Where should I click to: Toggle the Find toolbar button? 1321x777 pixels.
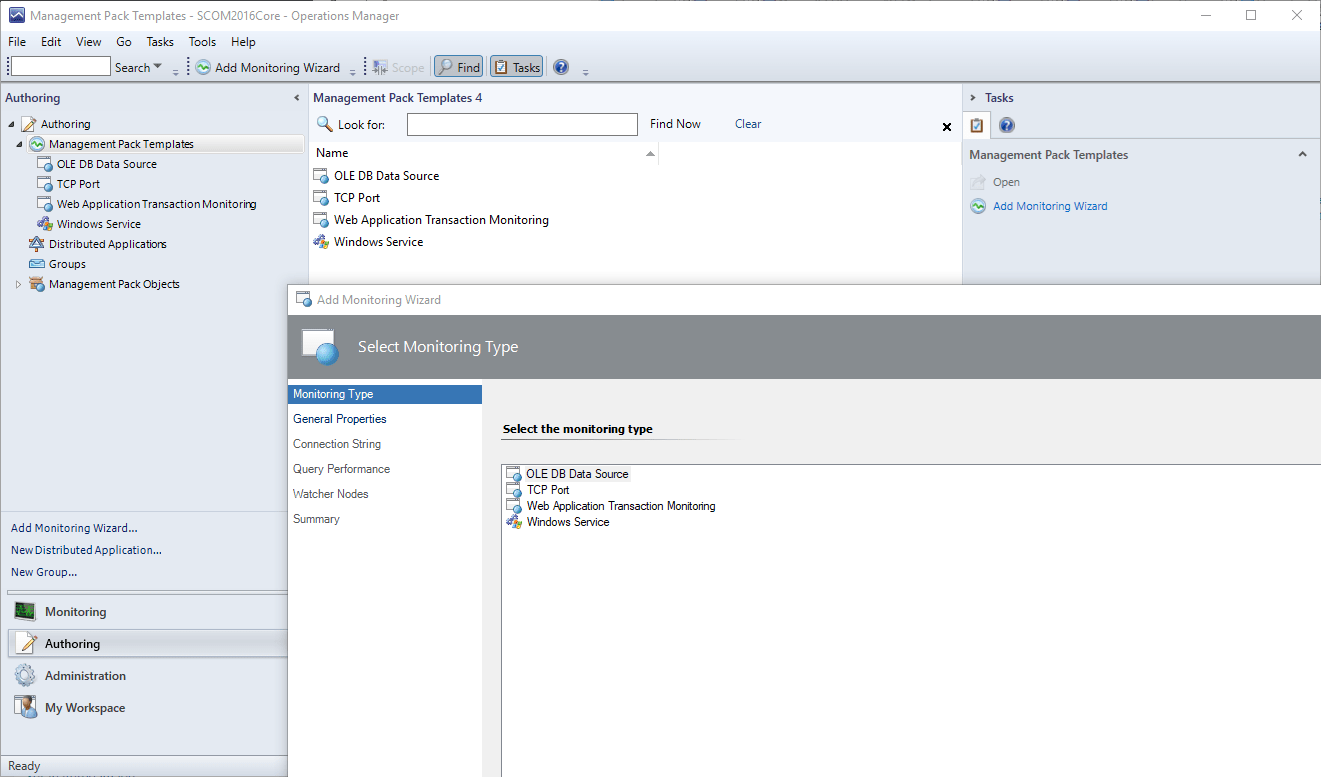459,68
